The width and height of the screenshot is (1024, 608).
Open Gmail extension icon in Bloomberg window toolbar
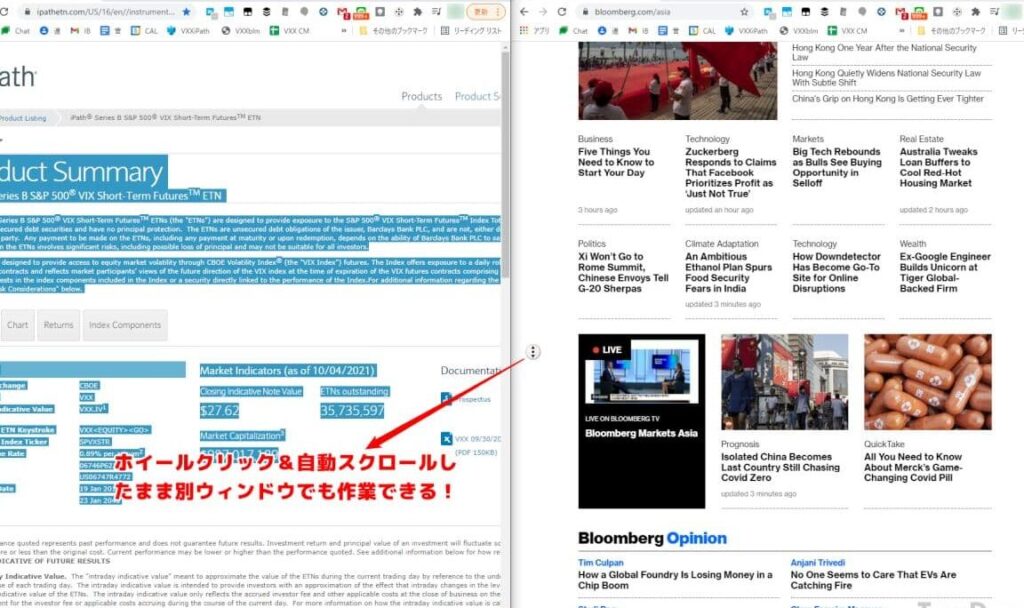[901, 12]
